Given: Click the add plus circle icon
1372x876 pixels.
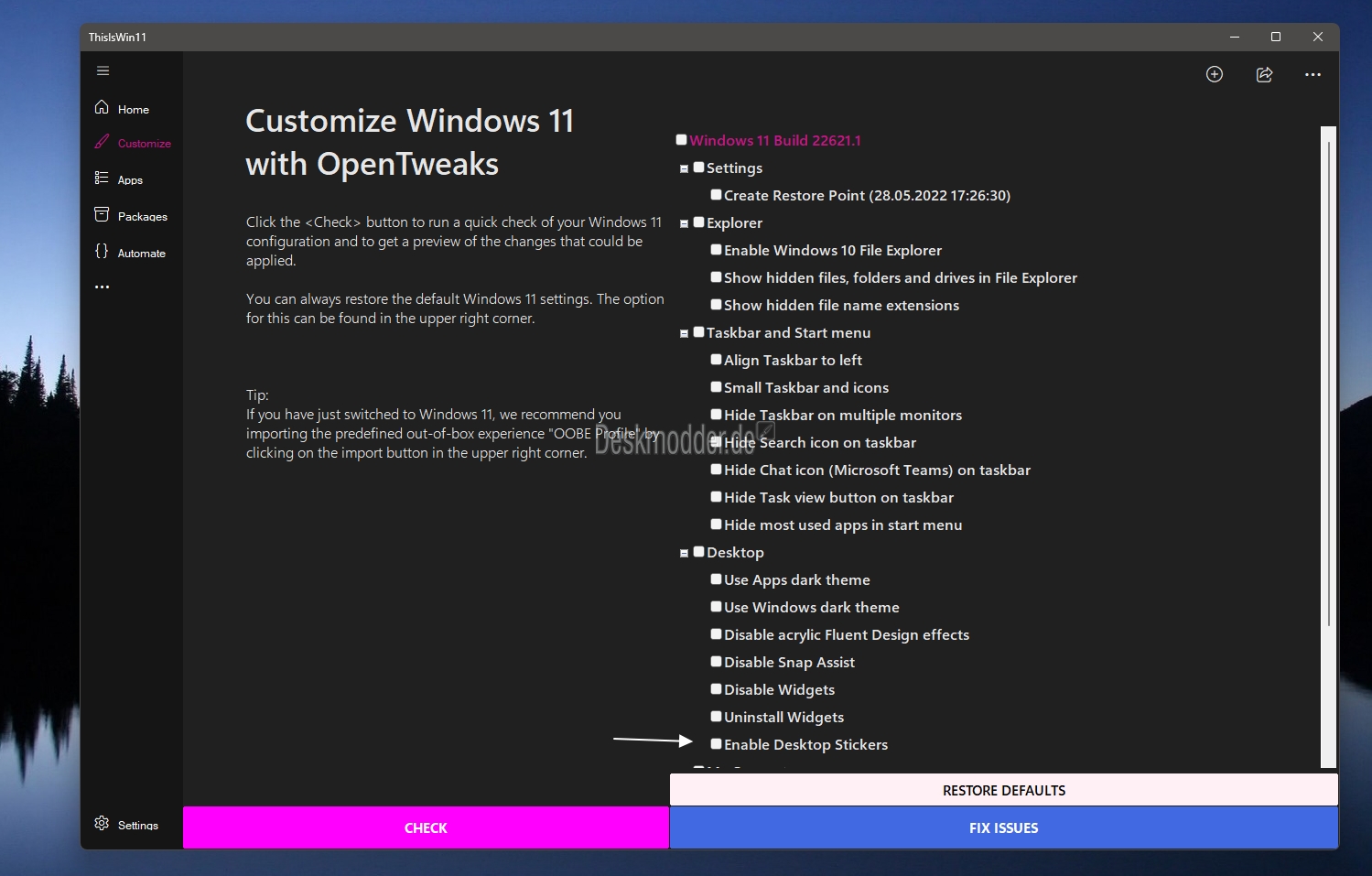Looking at the screenshot, I should (x=1215, y=74).
